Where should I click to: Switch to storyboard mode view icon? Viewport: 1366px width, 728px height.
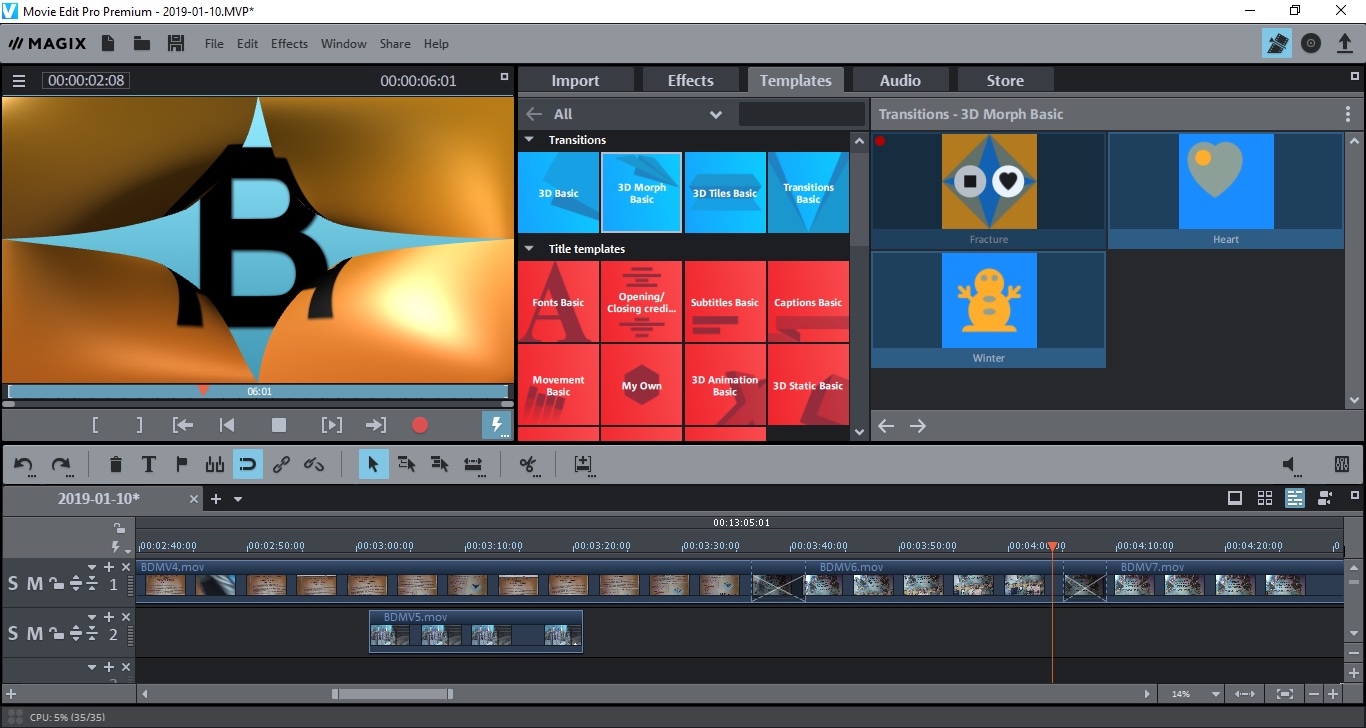tap(1235, 498)
